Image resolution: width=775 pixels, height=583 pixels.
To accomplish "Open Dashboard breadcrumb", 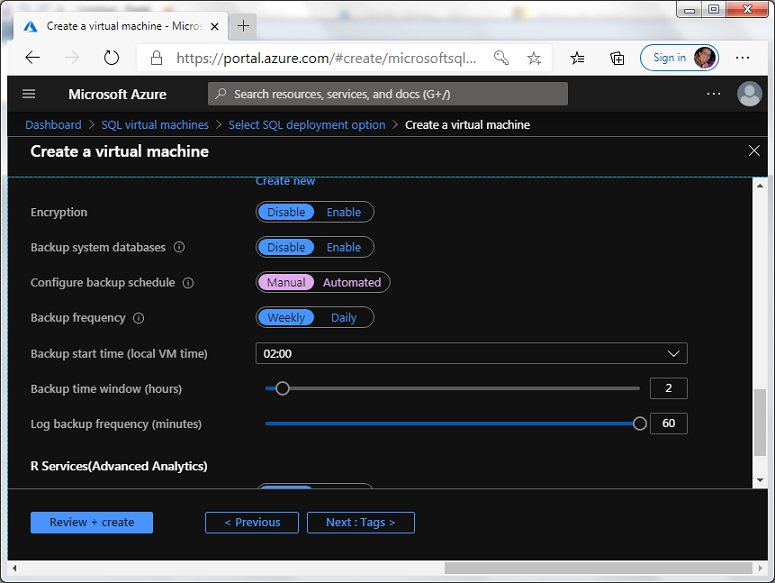I will (x=53, y=125).
